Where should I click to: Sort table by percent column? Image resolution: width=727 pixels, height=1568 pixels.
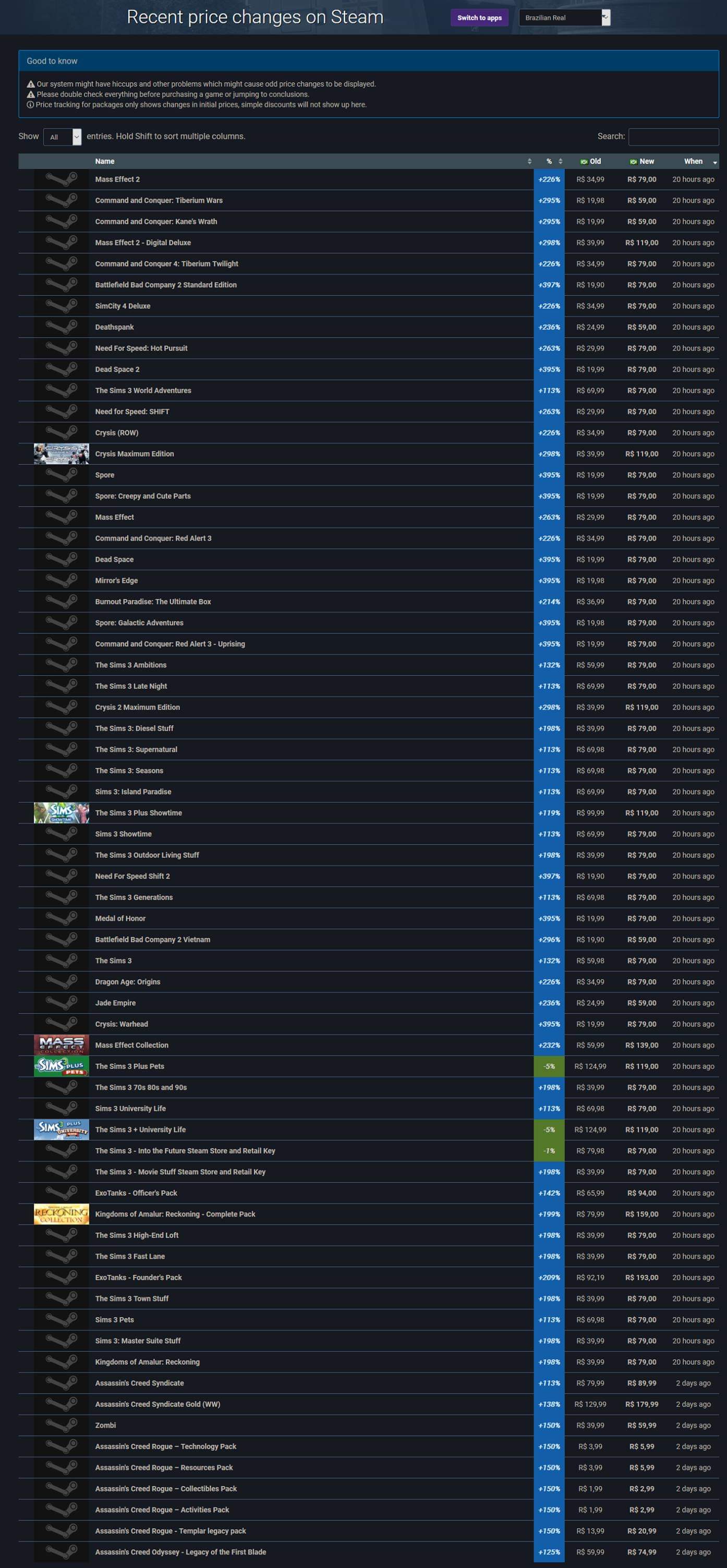click(x=549, y=161)
